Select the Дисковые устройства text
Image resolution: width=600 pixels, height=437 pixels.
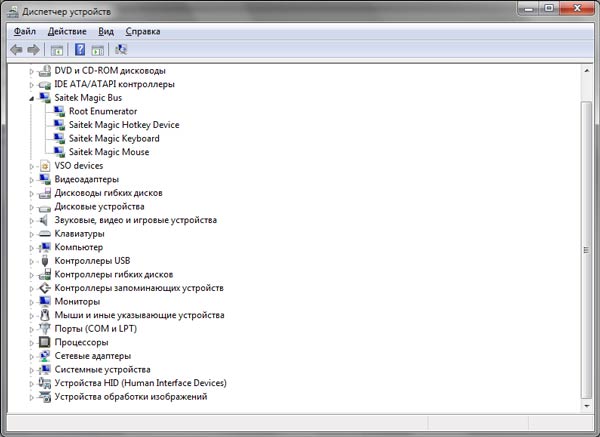(x=99, y=207)
